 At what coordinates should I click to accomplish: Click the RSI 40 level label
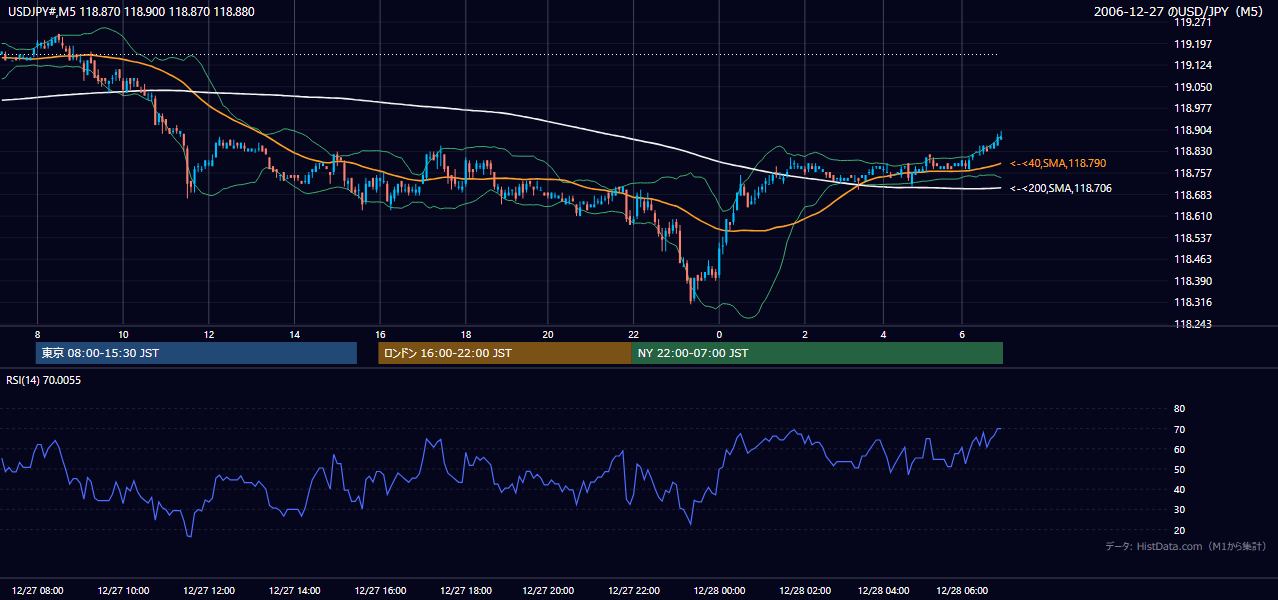point(1179,490)
